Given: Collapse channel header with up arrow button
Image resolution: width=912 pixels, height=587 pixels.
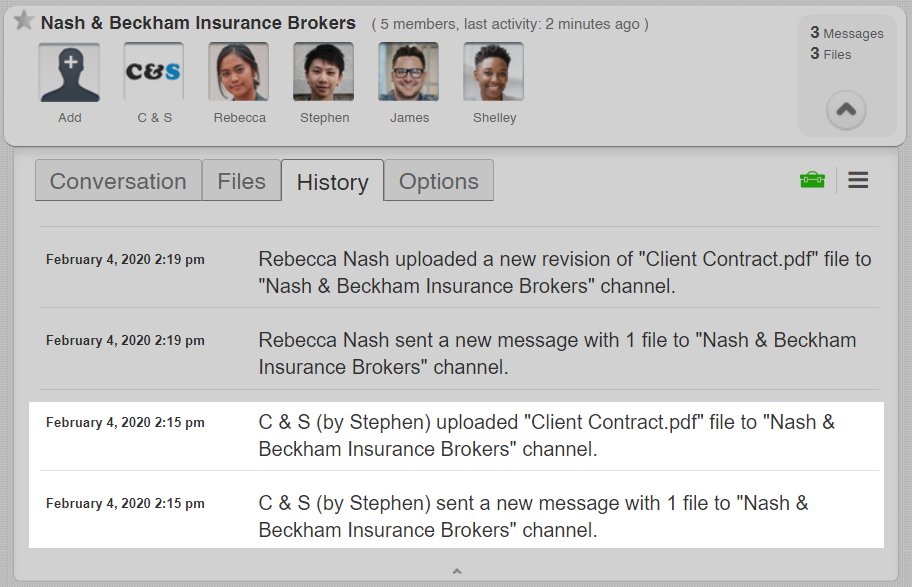Looking at the screenshot, I should pos(846,110).
